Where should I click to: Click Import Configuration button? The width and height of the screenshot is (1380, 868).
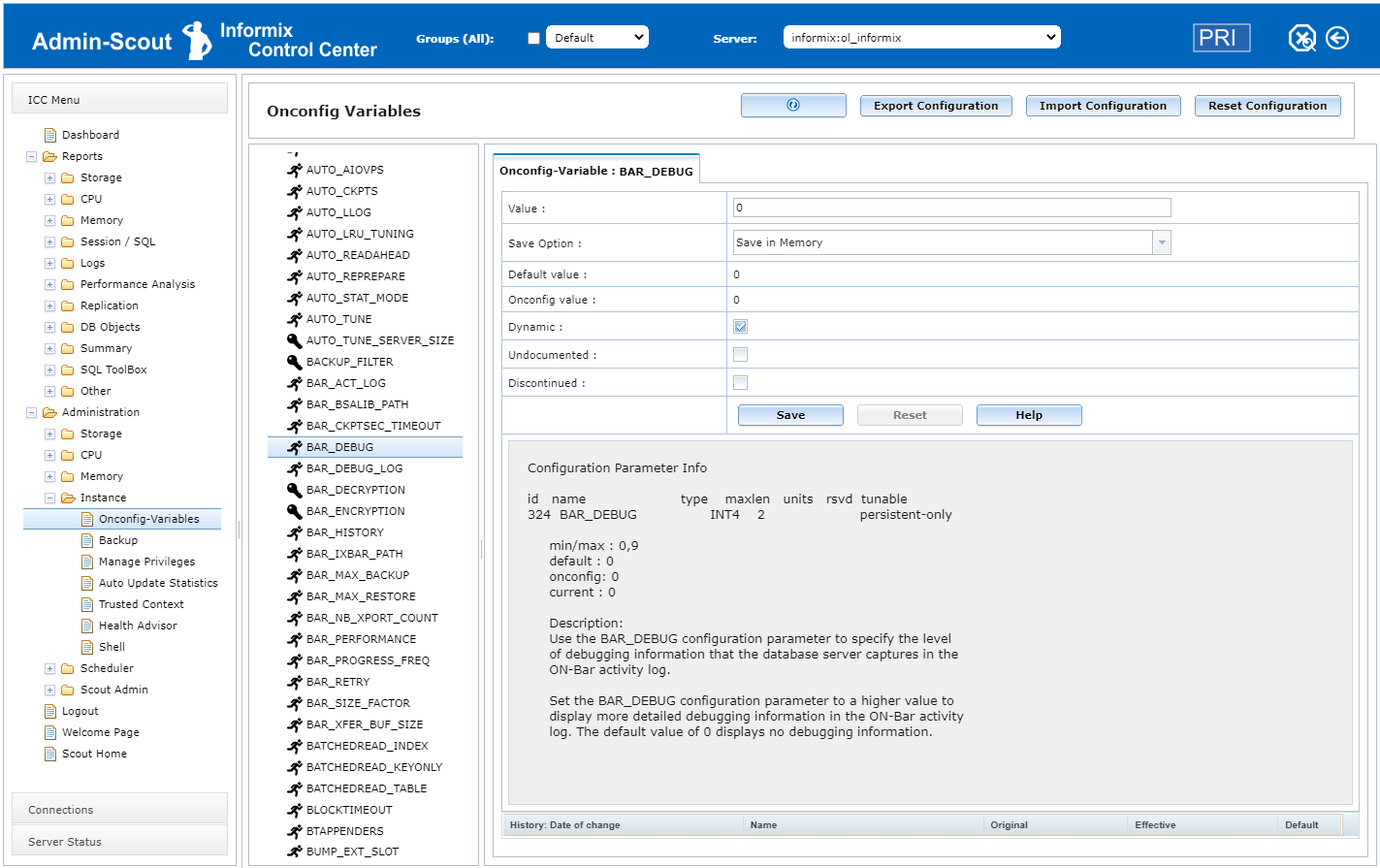click(1103, 106)
